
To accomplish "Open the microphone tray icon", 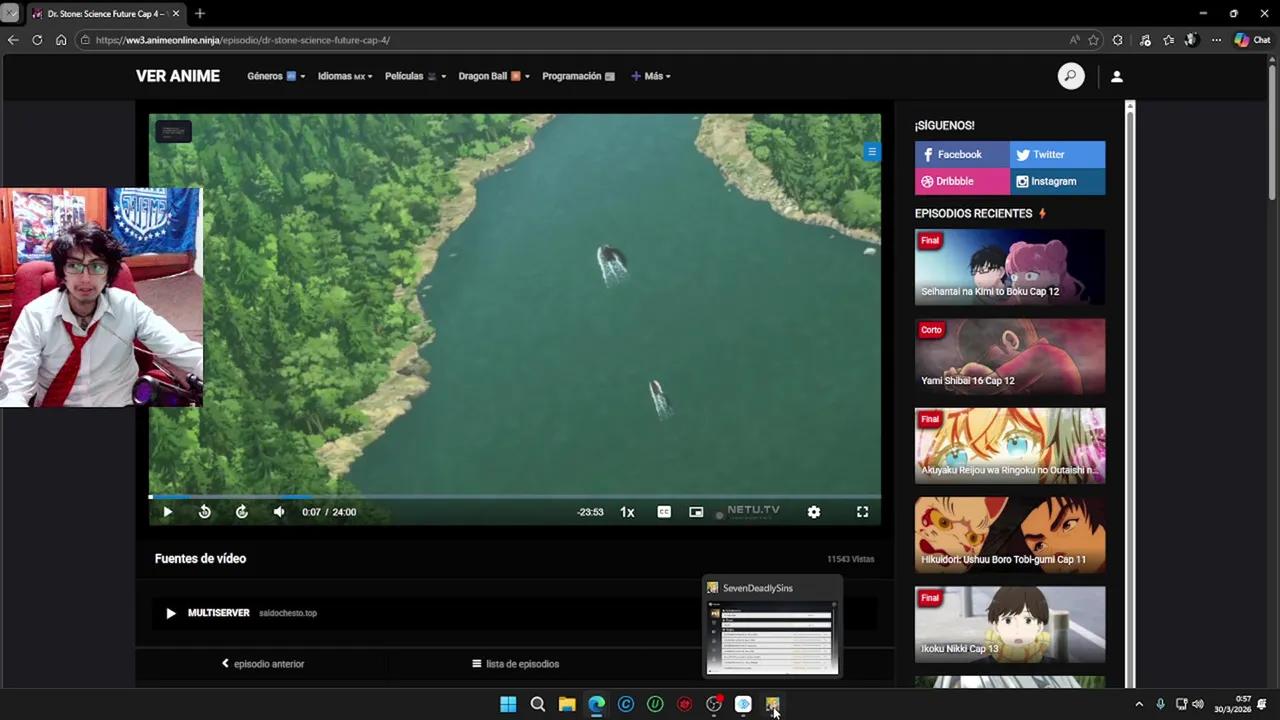I will tap(1160, 704).
